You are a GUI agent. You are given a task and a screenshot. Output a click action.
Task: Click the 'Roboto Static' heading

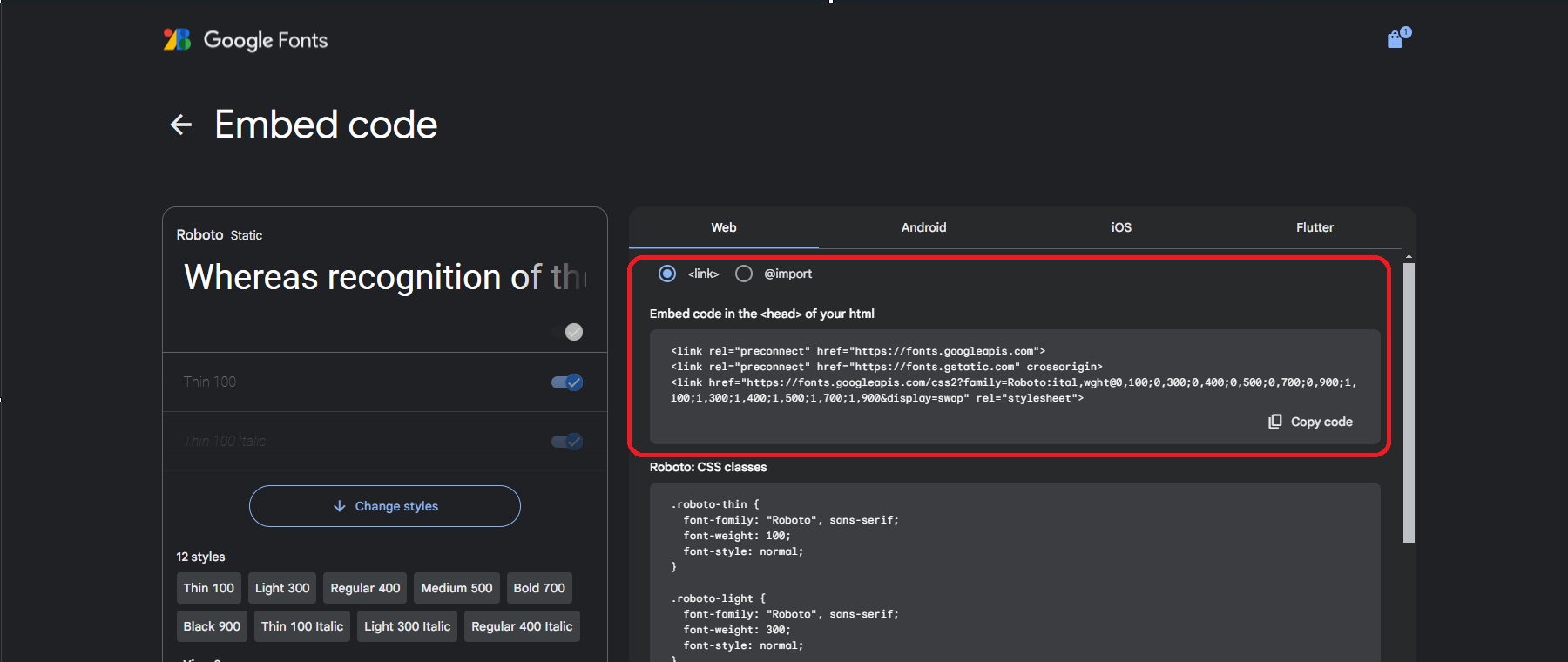tap(219, 235)
